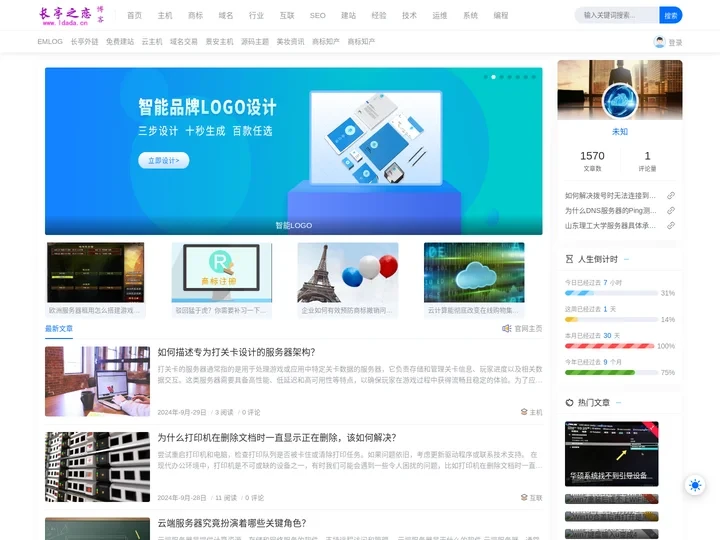
Task: Click sidebar link 山东理工大学服务器具体承...
Action: pos(610,225)
